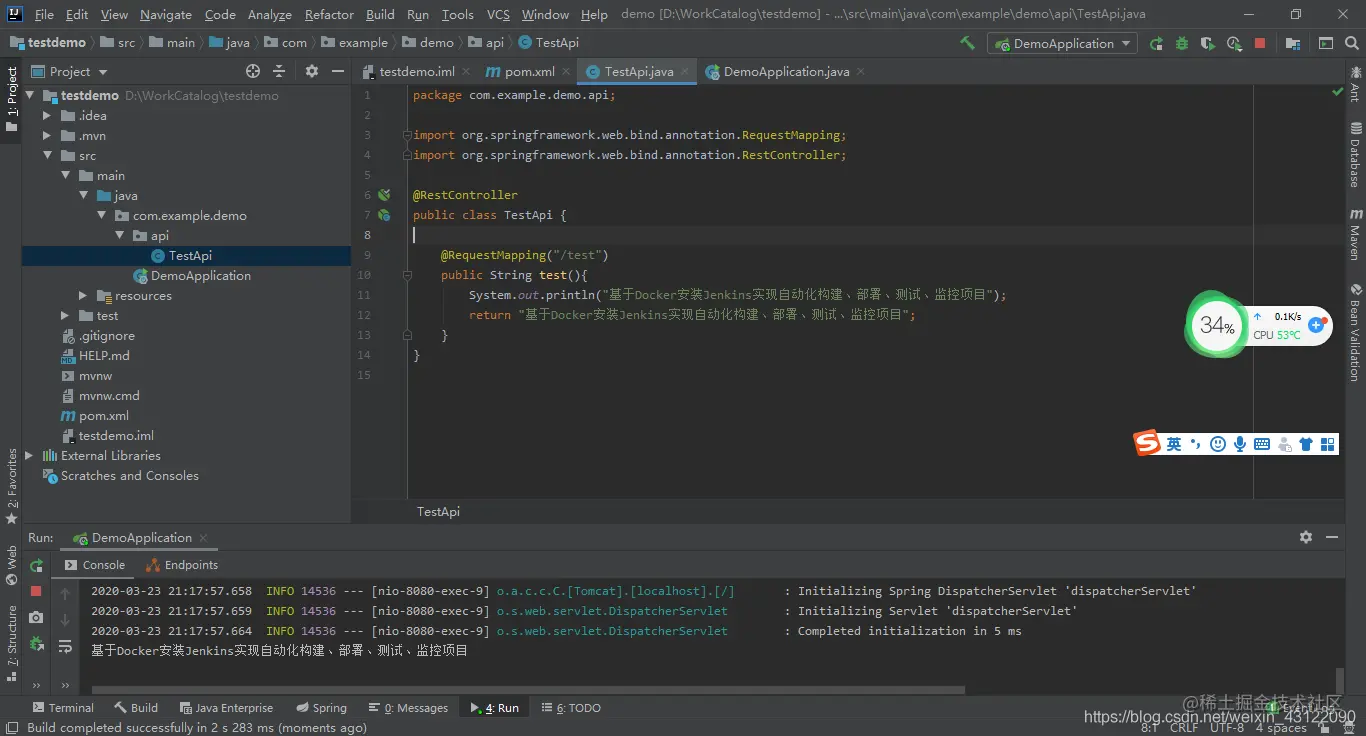Viewport: 1366px width, 736px height.
Task: Click the gutter icon beside line 7
Action: point(384,215)
